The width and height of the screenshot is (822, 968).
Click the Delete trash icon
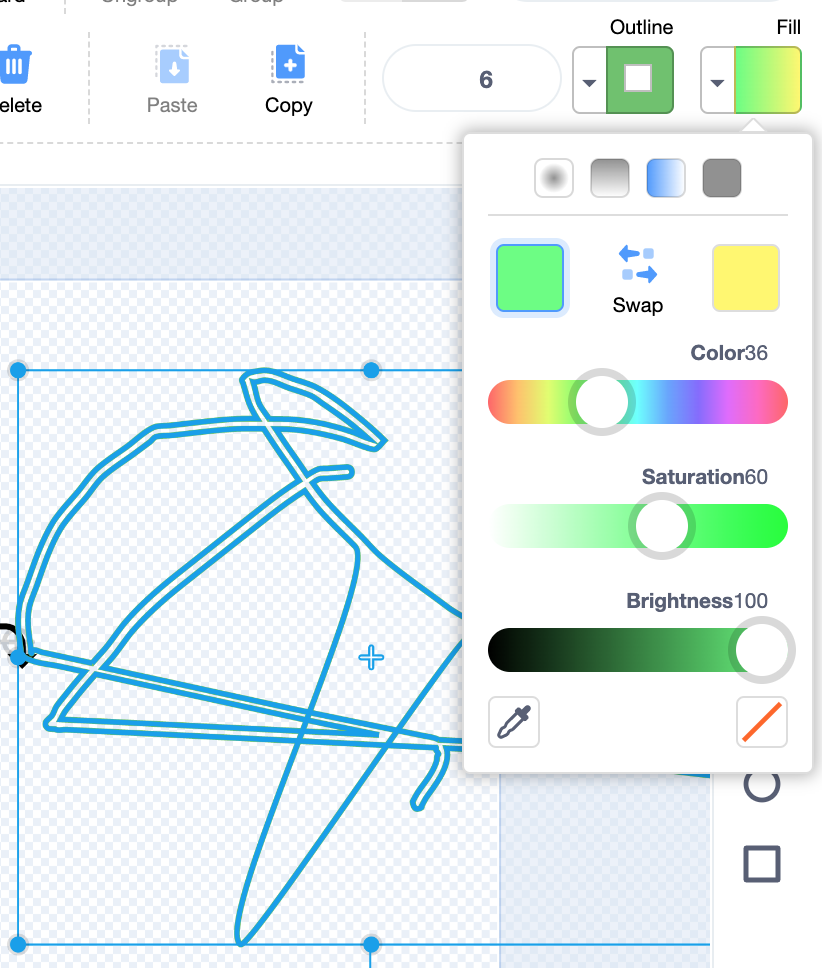pyautogui.click(x=14, y=64)
